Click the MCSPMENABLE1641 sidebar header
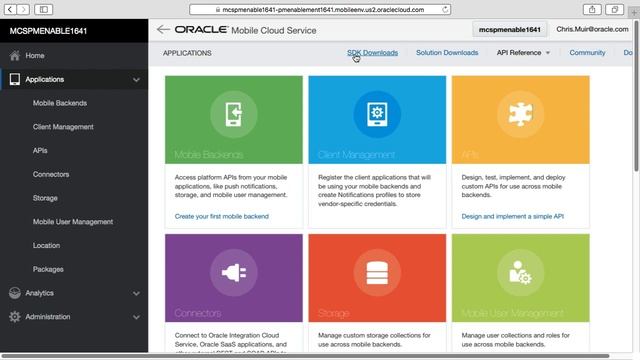 [x=48, y=31]
